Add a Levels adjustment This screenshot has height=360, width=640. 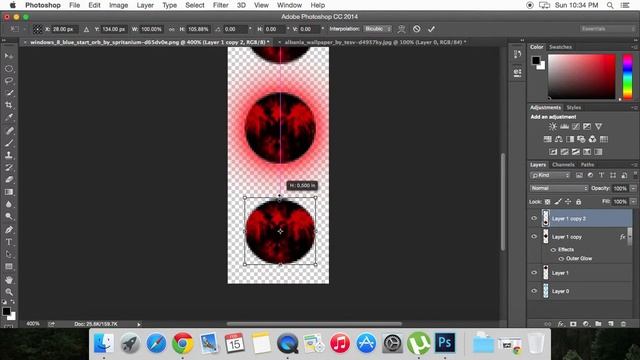[564, 127]
